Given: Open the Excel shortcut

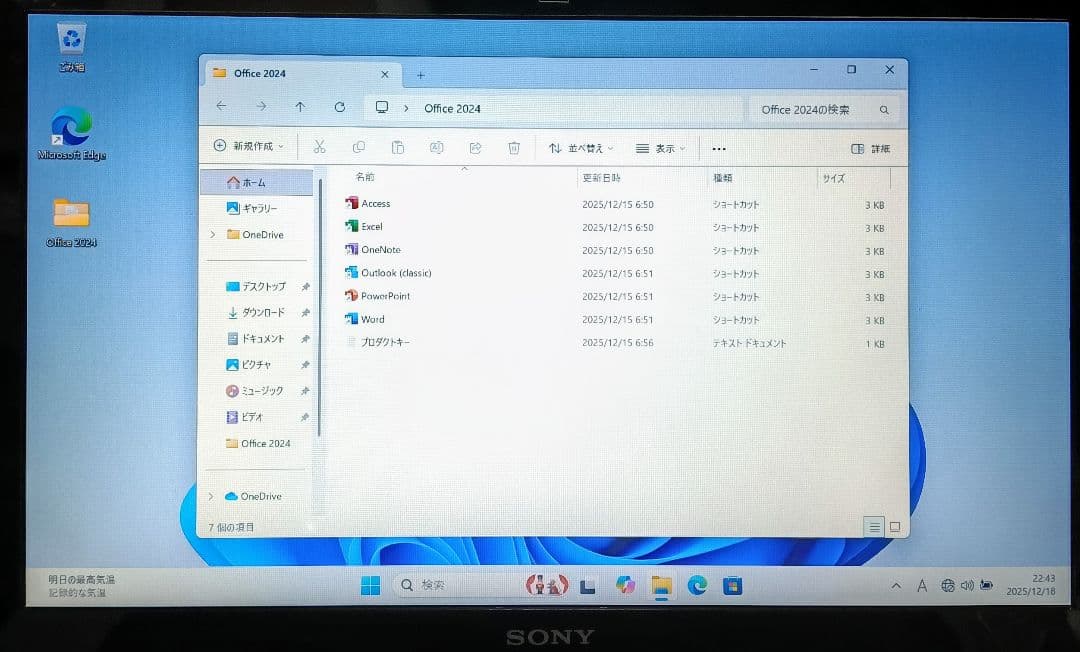Looking at the screenshot, I should [x=371, y=227].
